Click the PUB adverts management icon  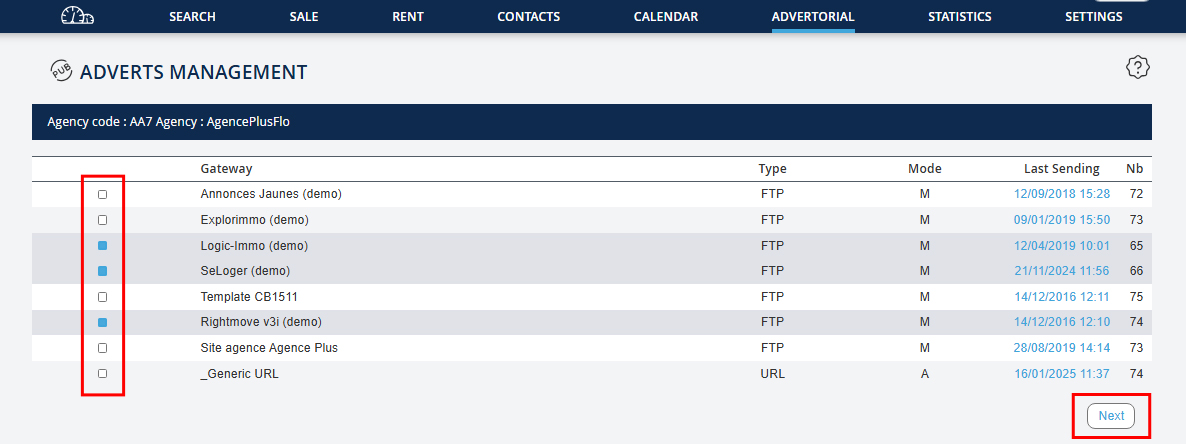click(x=61, y=71)
